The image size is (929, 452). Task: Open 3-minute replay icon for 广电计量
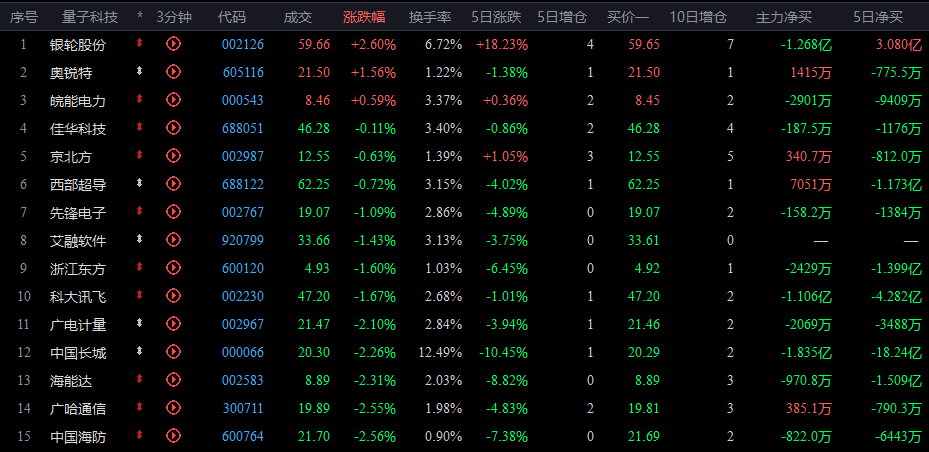click(173, 323)
